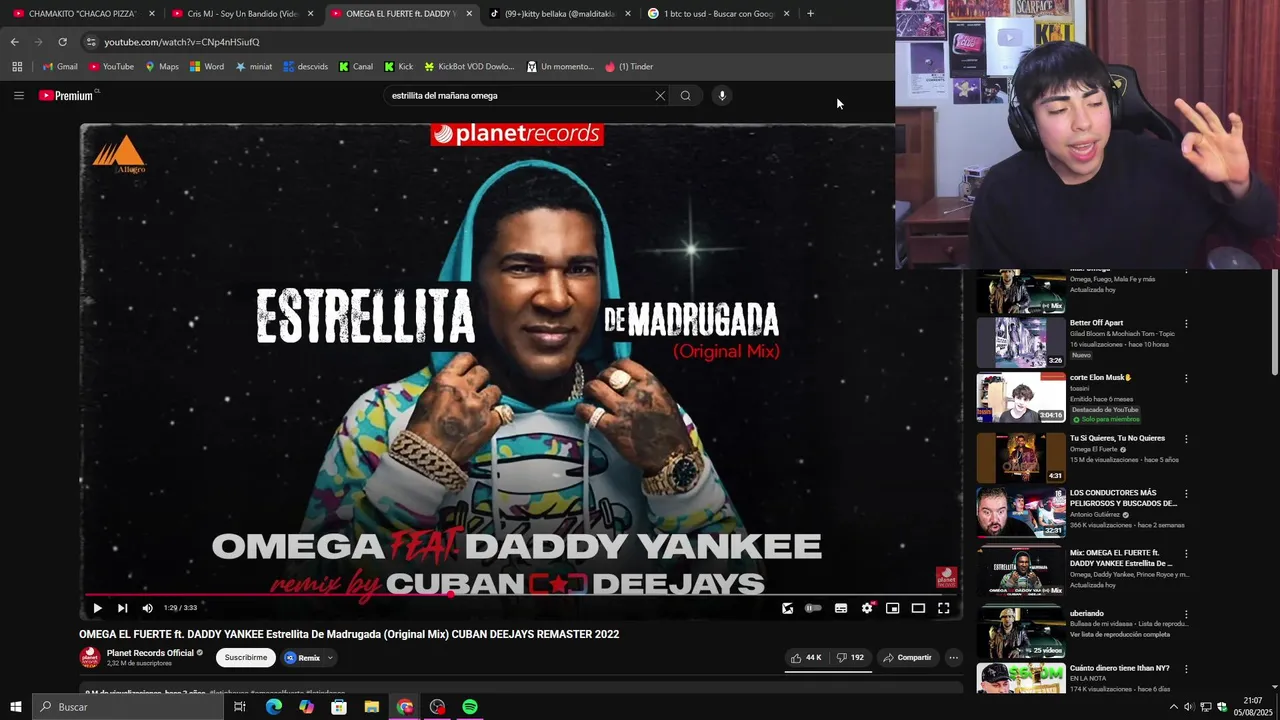Open player settings gear

pyautogui.click(x=867, y=608)
